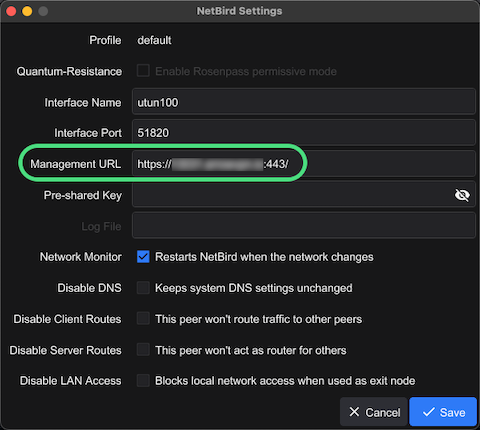480x430 pixels.
Task: Check the Disable Client Routes box
Action: point(143,319)
